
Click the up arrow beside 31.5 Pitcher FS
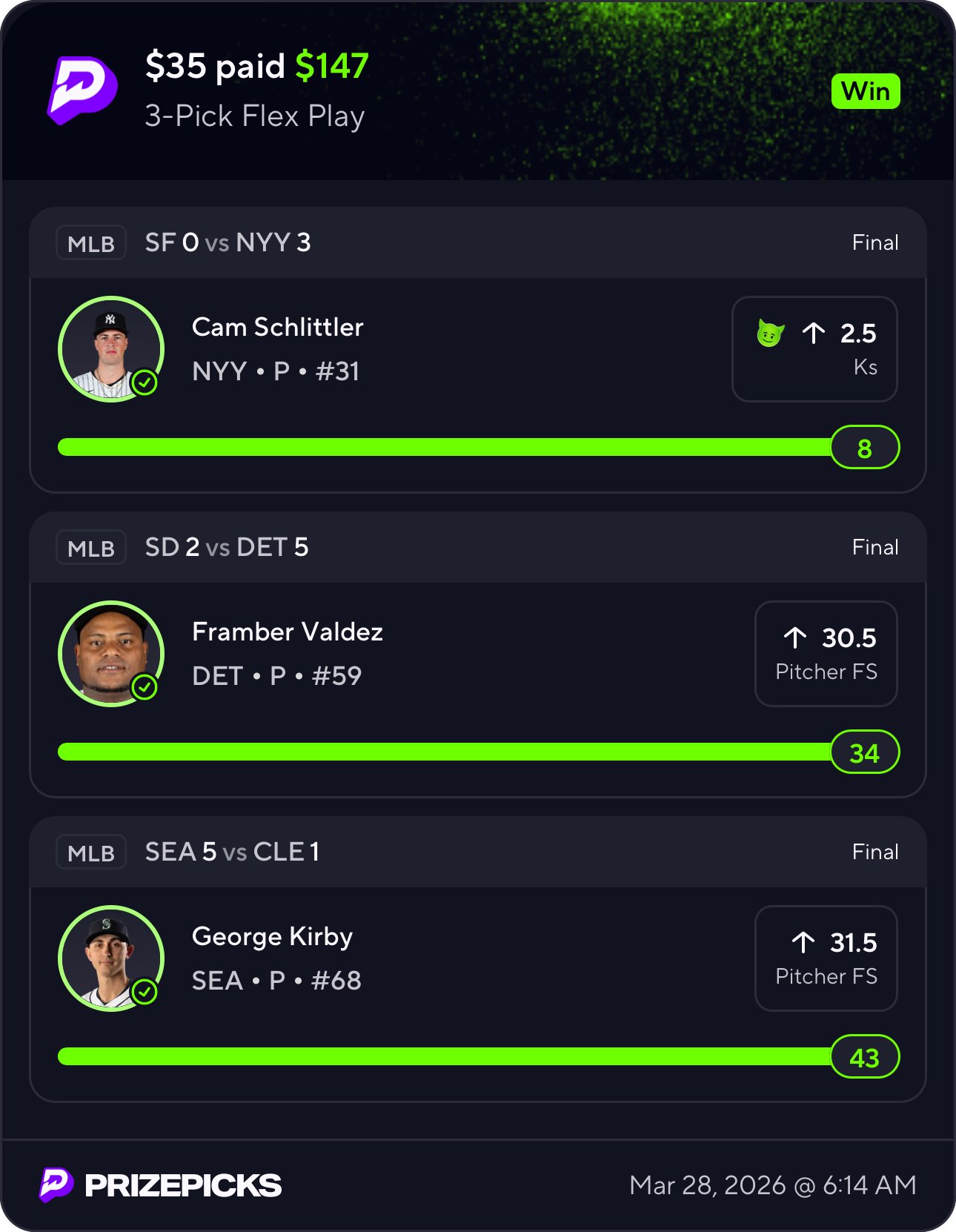pos(803,942)
